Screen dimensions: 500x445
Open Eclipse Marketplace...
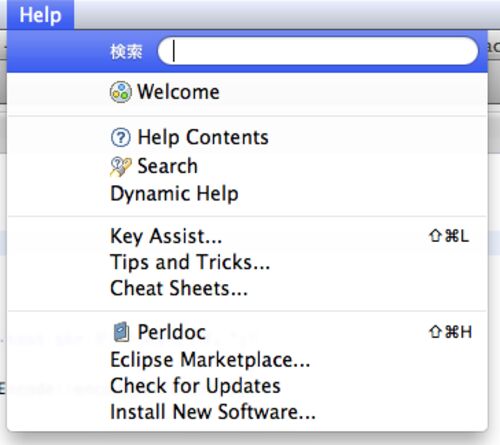tap(247, 360)
